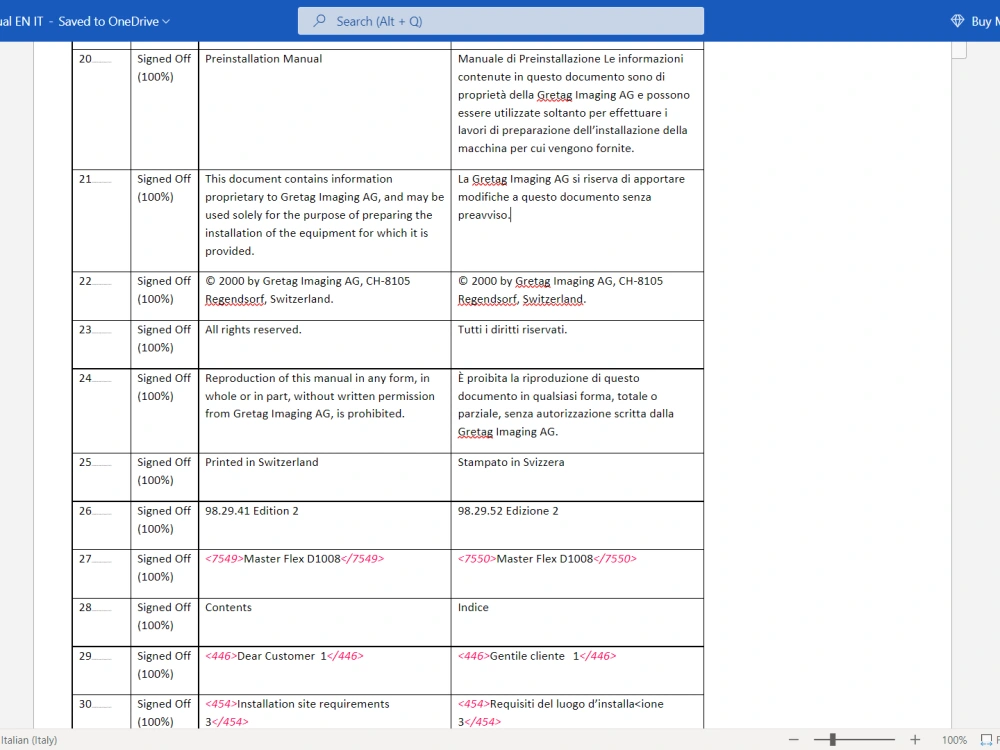
Task: Click 'Tutti i diritti riservati.' text
Action: (512, 330)
